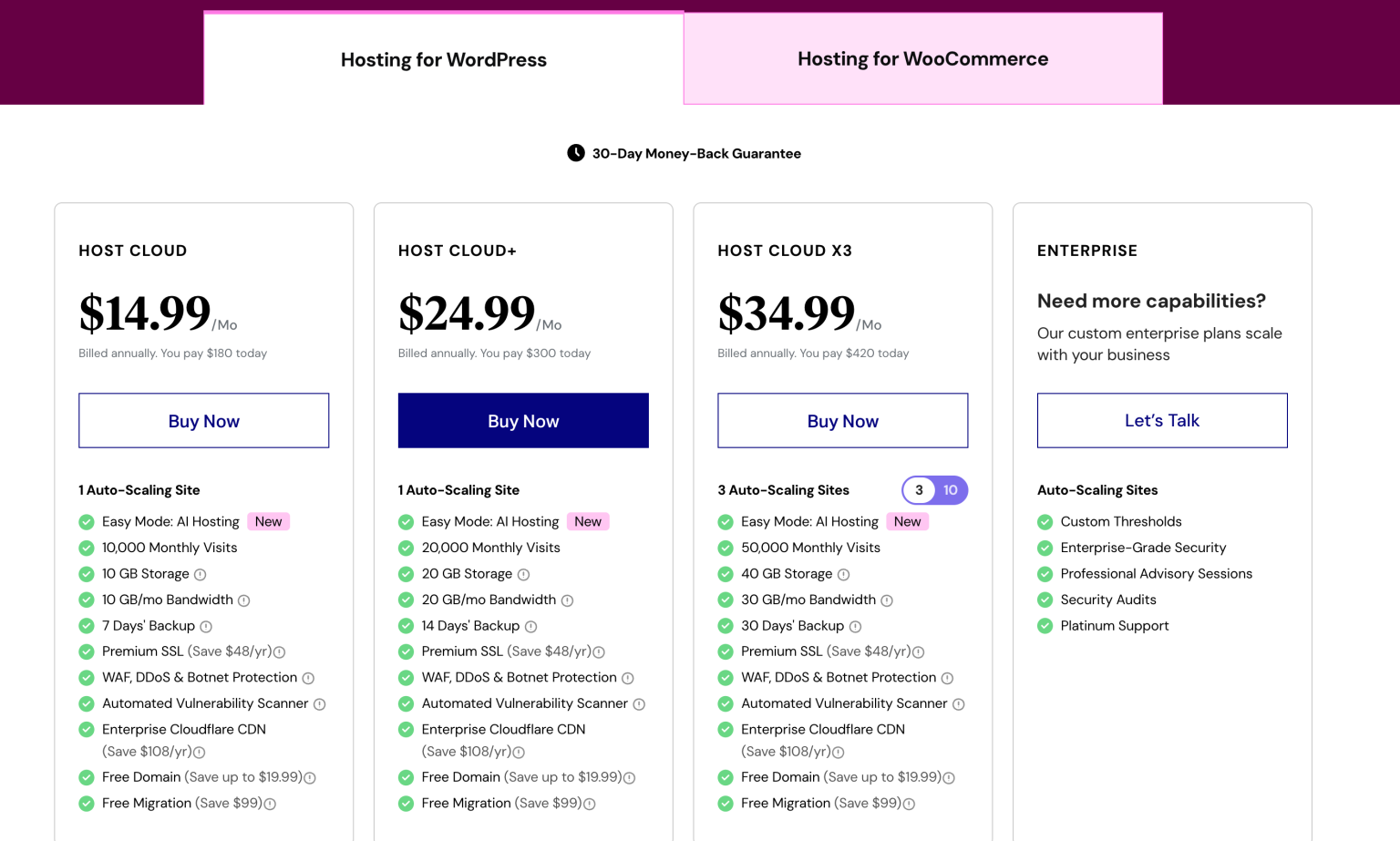Click Buy Now under Host Cloud+
This screenshot has width=1400, height=841.
522,420
